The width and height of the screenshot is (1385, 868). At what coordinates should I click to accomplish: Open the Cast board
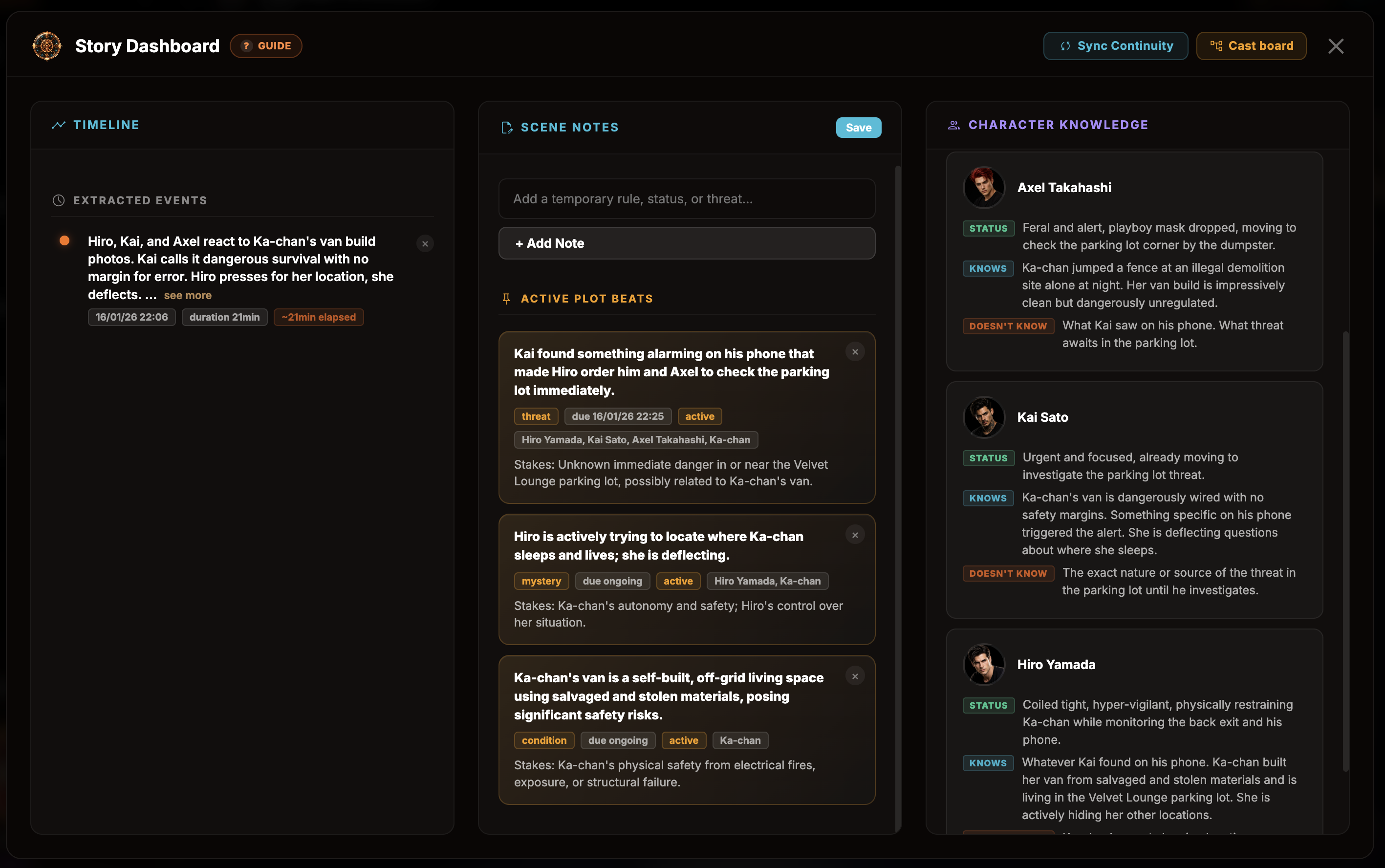(x=1251, y=46)
